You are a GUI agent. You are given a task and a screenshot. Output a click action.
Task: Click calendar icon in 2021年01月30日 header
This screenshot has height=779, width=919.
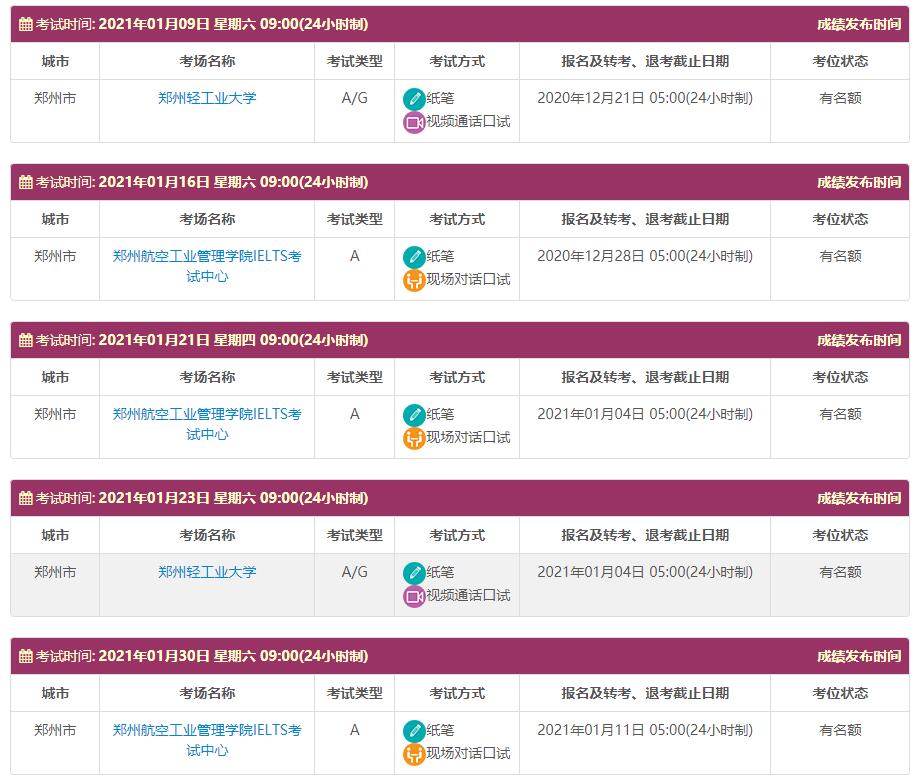click(x=26, y=656)
